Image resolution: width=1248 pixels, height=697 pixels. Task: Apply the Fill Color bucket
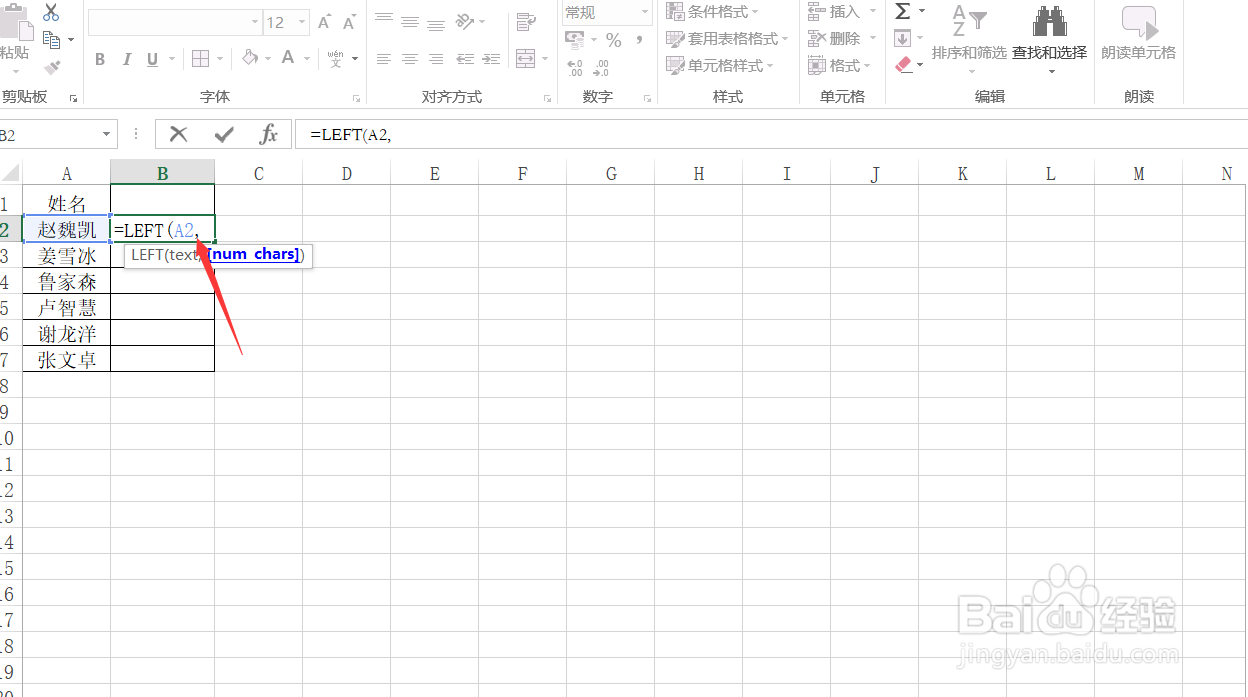coord(250,58)
